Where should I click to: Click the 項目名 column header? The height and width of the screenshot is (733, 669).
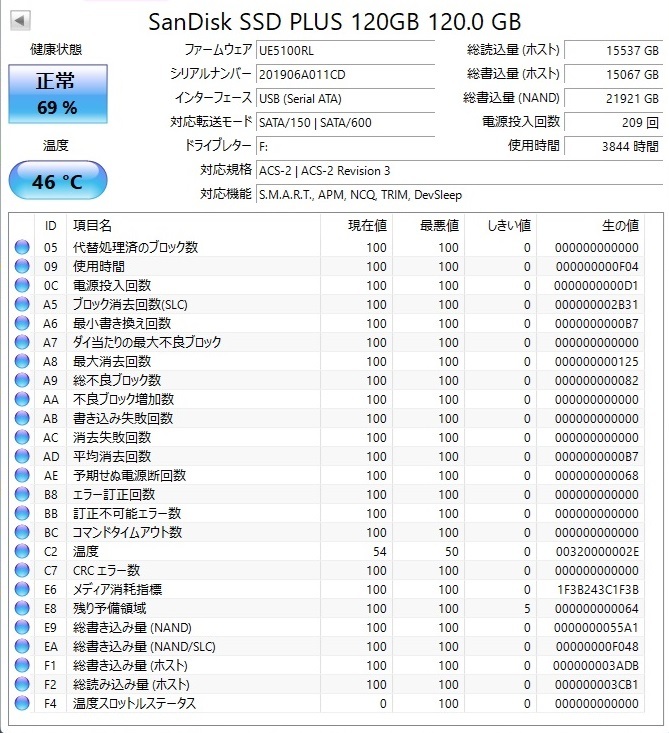pyautogui.click(x=194, y=226)
